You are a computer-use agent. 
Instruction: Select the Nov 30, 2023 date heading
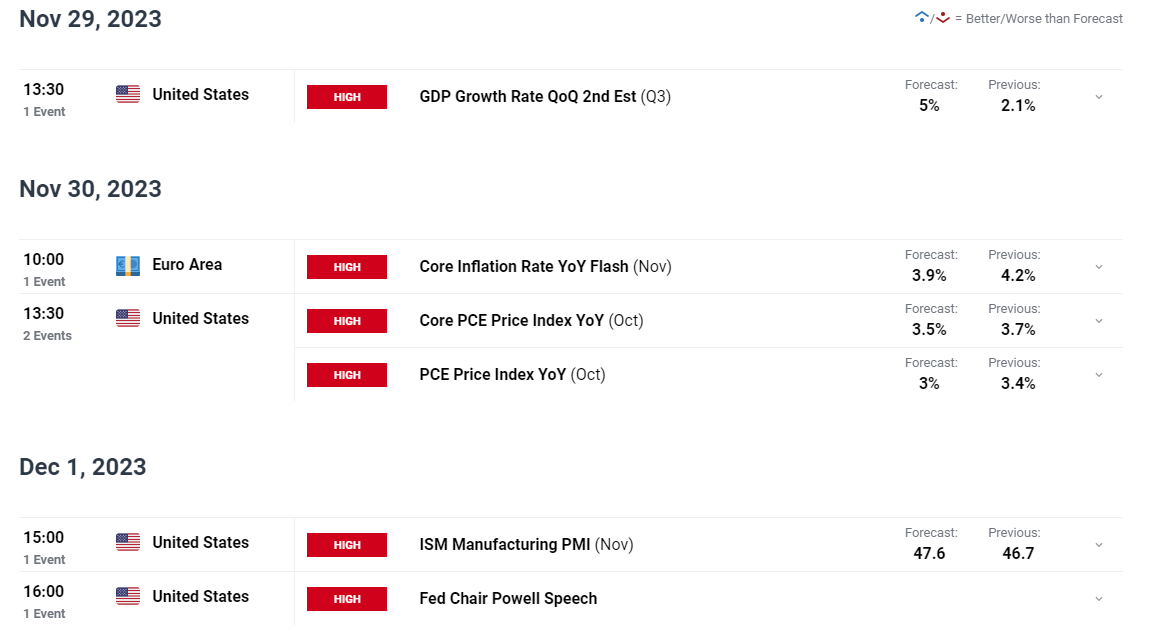coord(90,189)
